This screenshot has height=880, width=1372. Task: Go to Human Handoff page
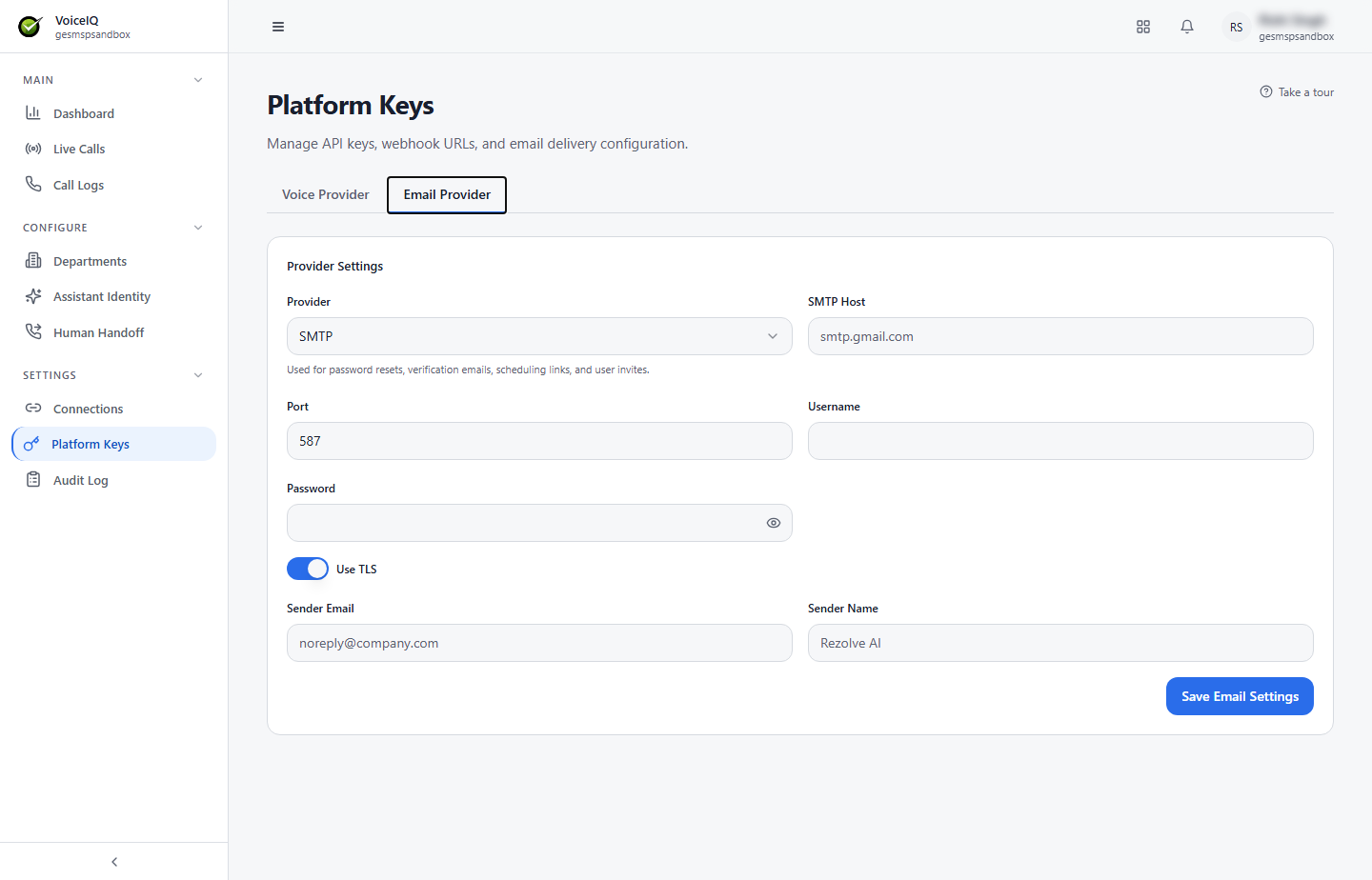click(114, 332)
